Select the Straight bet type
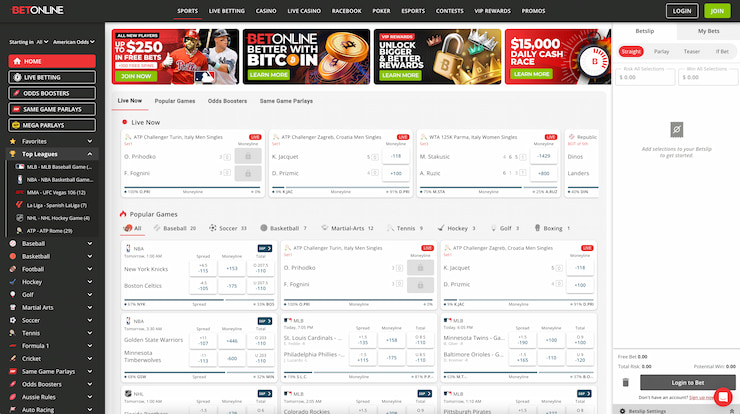Screen dimensions: 740x414 pos(631,51)
